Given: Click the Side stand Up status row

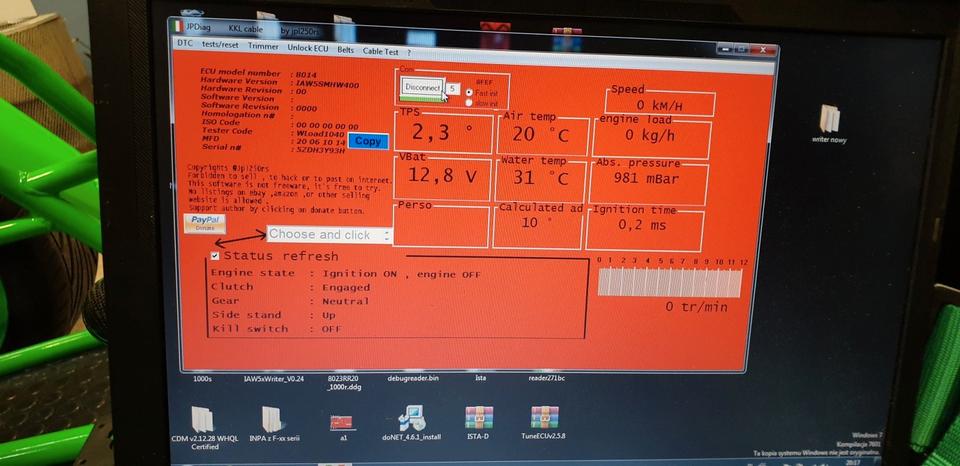Looking at the screenshot, I should pyautogui.click(x=274, y=315).
